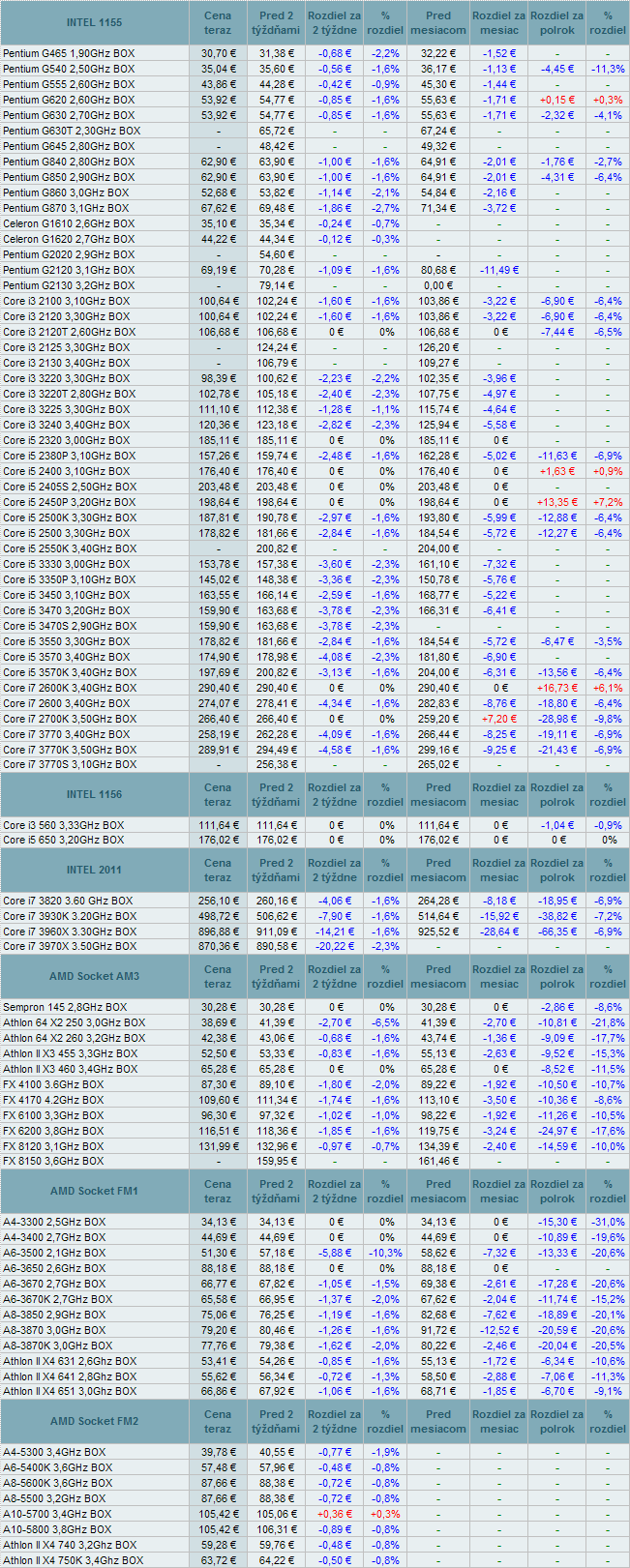630x1568 pixels.
Task: Click red '+1,63 €' in Core i5 2400 row
Action: click(557, 471)
